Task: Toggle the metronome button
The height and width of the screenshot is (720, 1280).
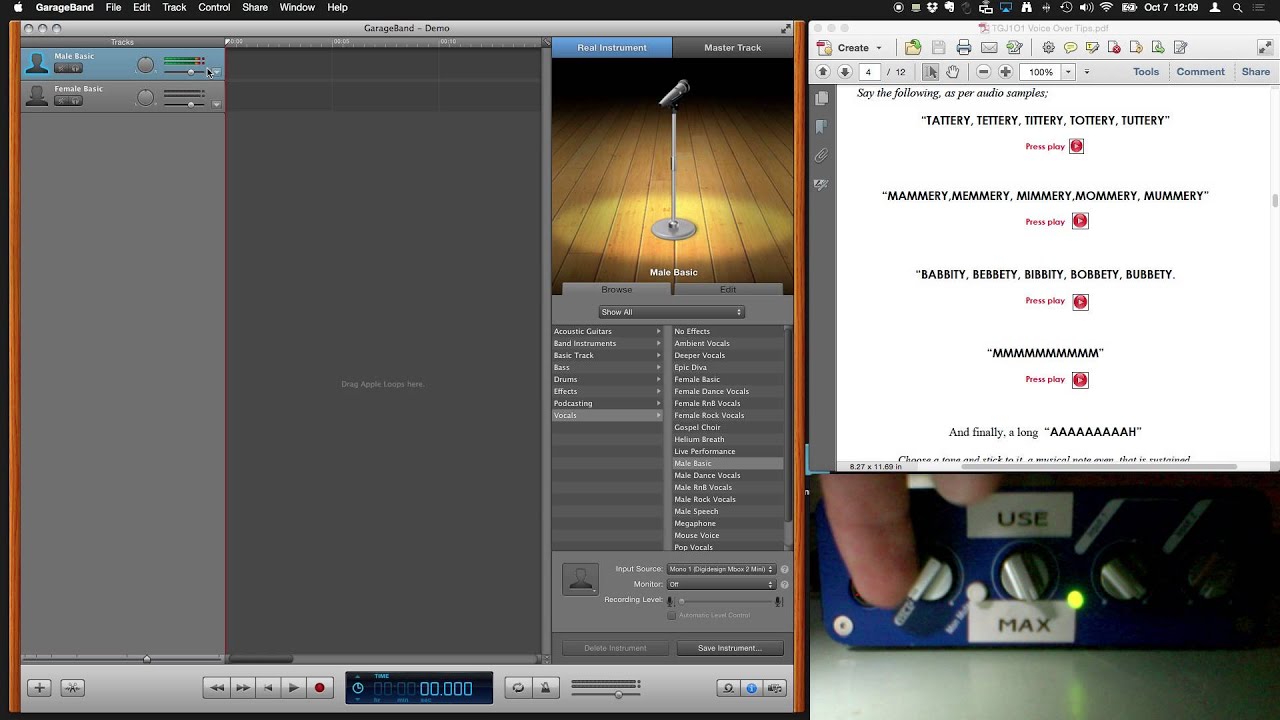Action: (545, 687)
